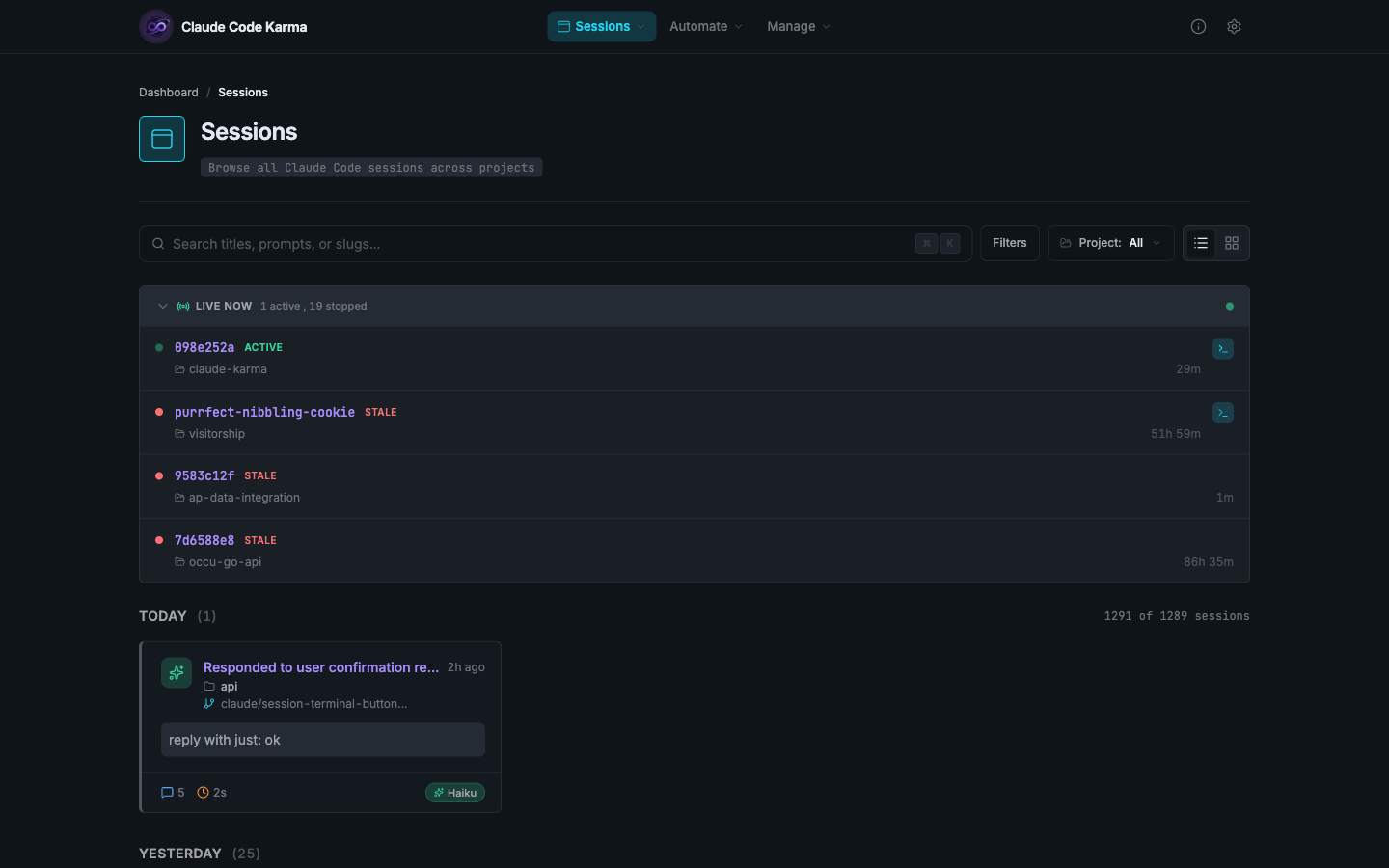Click the folder icon next to claude-karma
Screen dimensions: 1389x868
(x=179, y=369)
